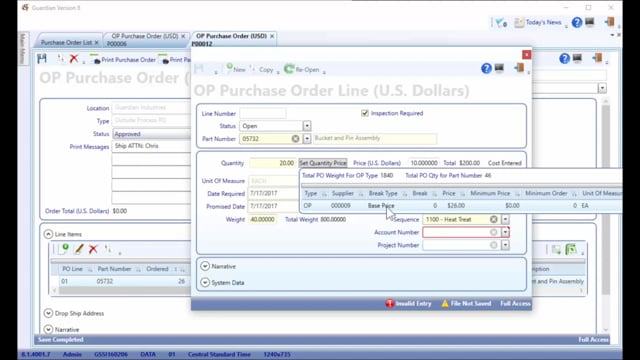The height and width of the screenshot is (360, 640).
Task: Click the exit door icon in order line dialog
Action: pos(519,68)
